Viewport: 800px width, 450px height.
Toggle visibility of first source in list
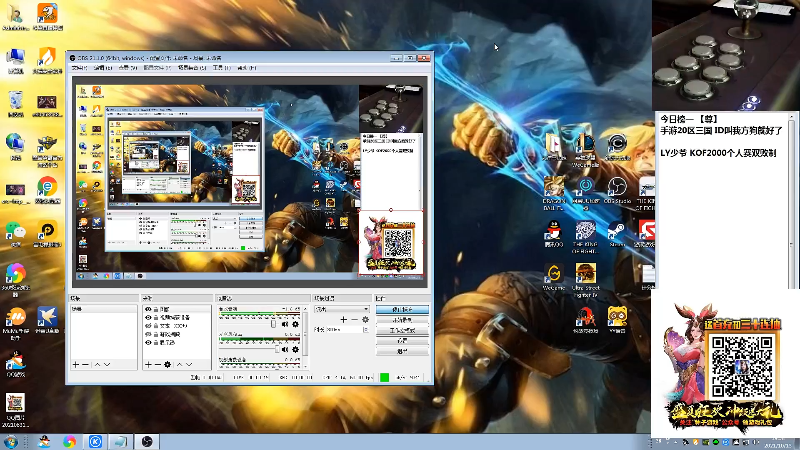[x=148, y=309]
